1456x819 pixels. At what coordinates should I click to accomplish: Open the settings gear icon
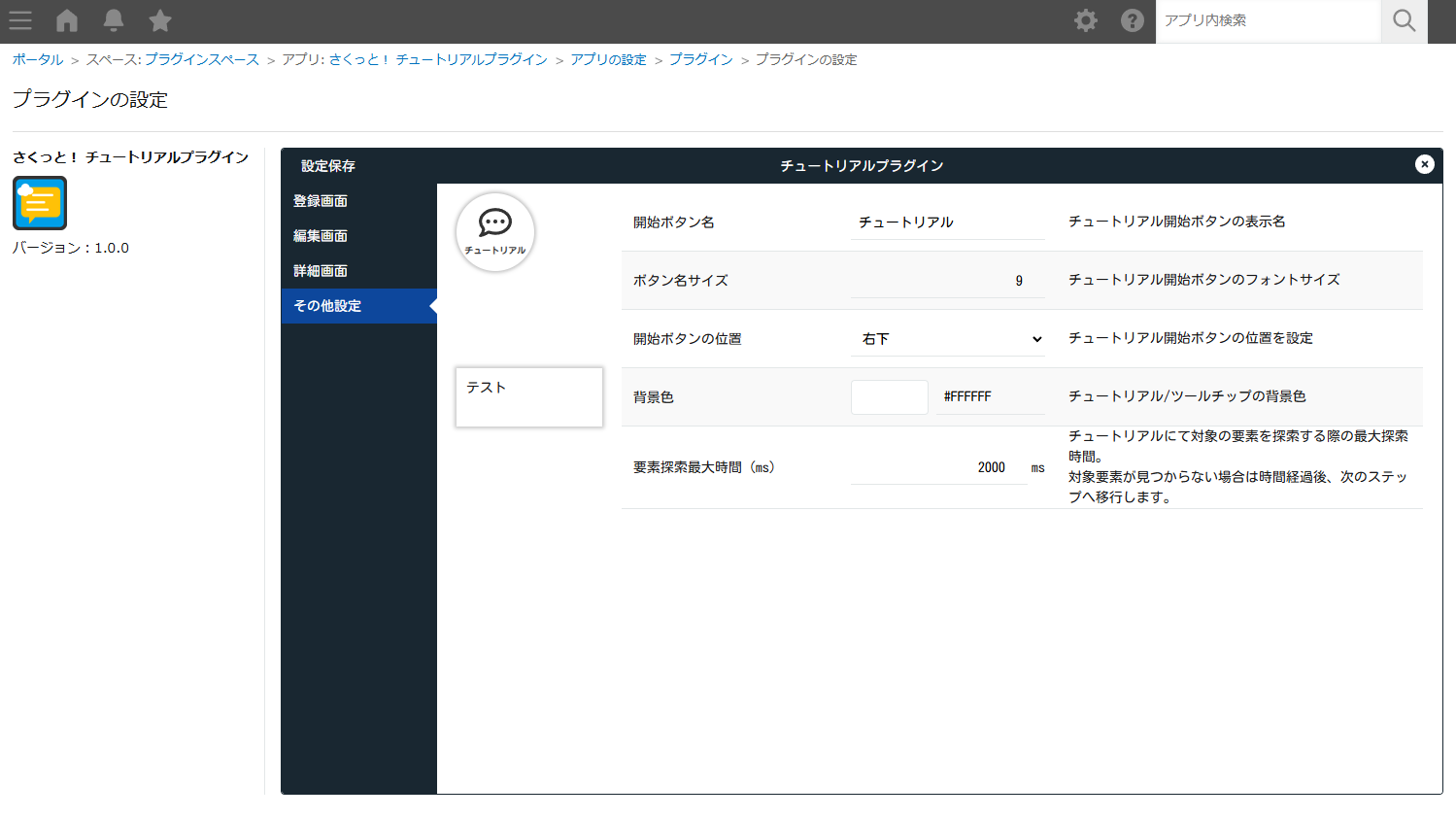1086,20
